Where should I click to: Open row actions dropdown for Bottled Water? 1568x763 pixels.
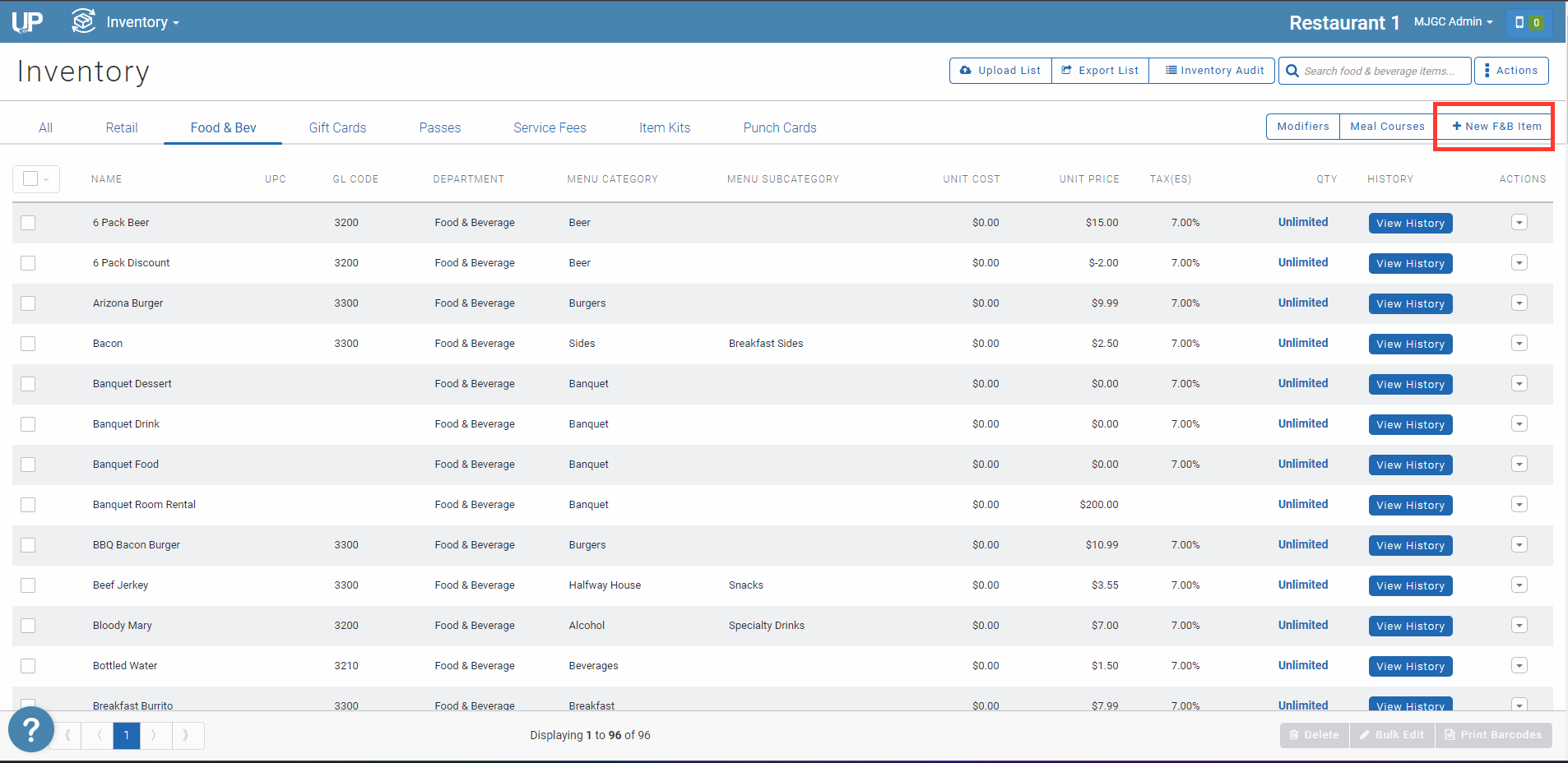click(1519, 666)
